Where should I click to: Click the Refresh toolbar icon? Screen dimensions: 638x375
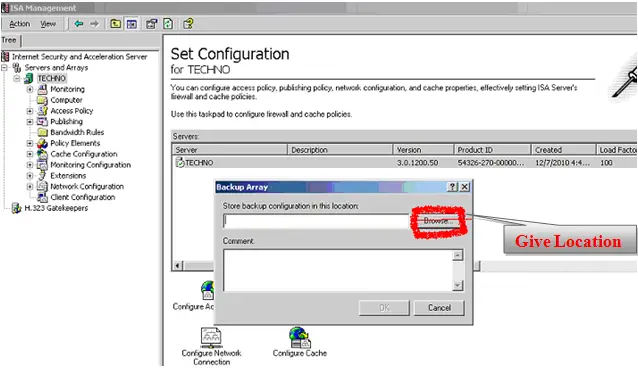(168, 24)
